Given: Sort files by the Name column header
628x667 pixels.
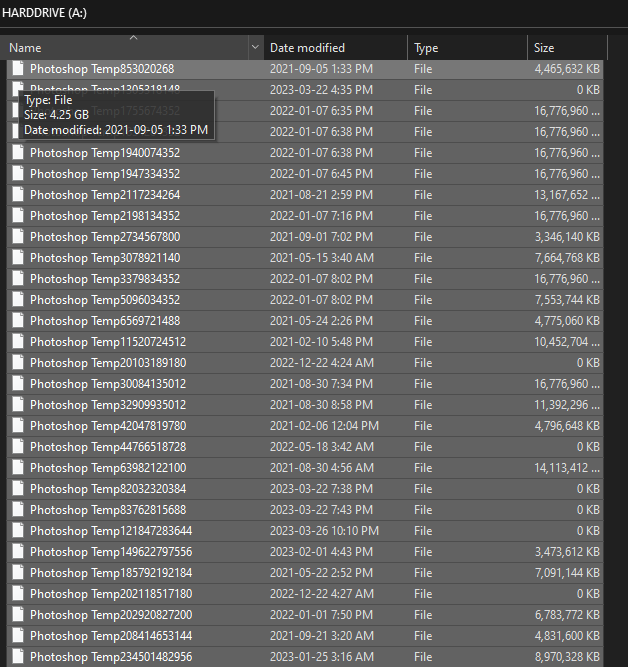Looking at the screenshot, I should pyautogui.click(x=124, y=48).
